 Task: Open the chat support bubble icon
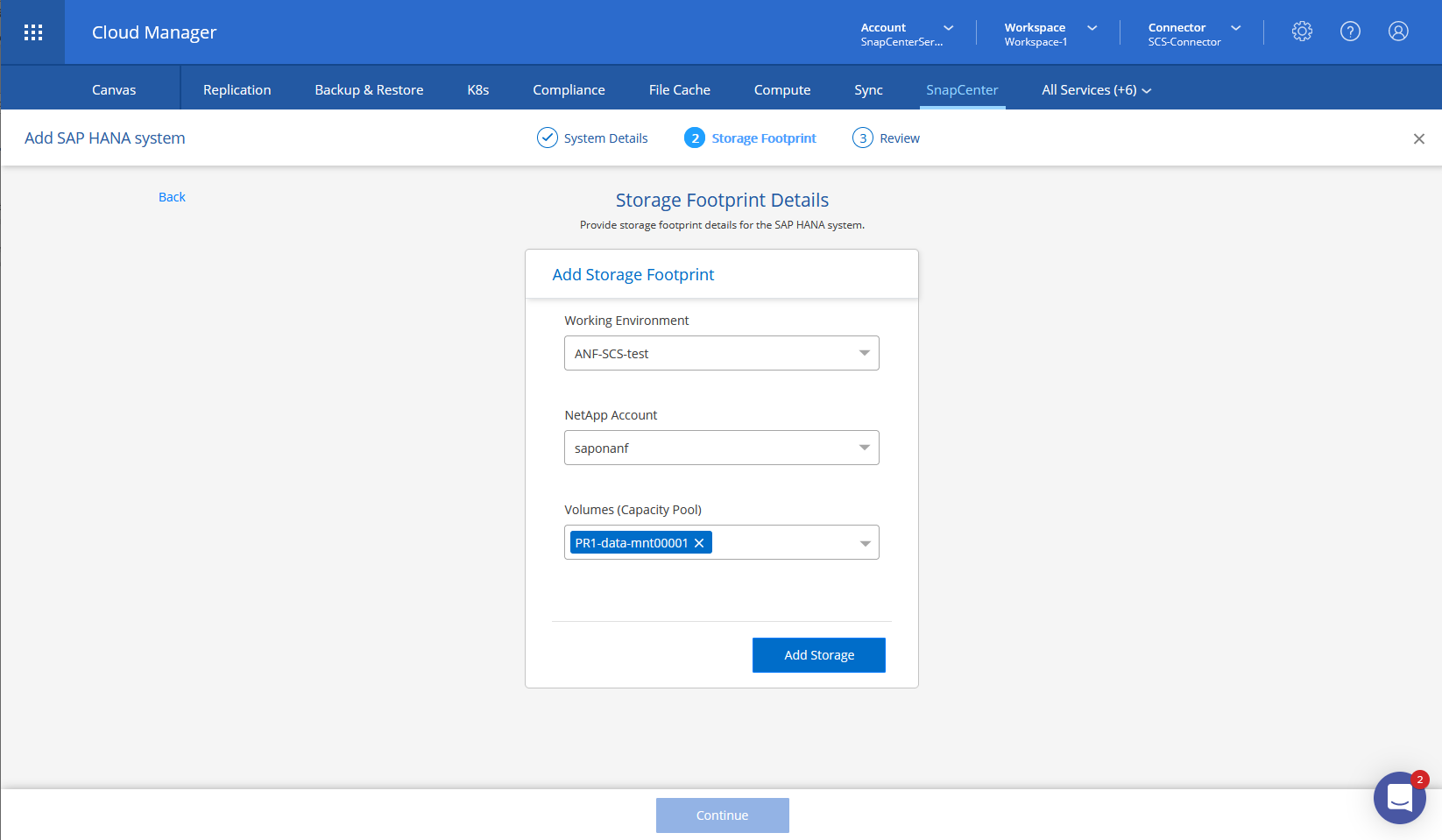pyautogui.click(x=1400, y=798)
